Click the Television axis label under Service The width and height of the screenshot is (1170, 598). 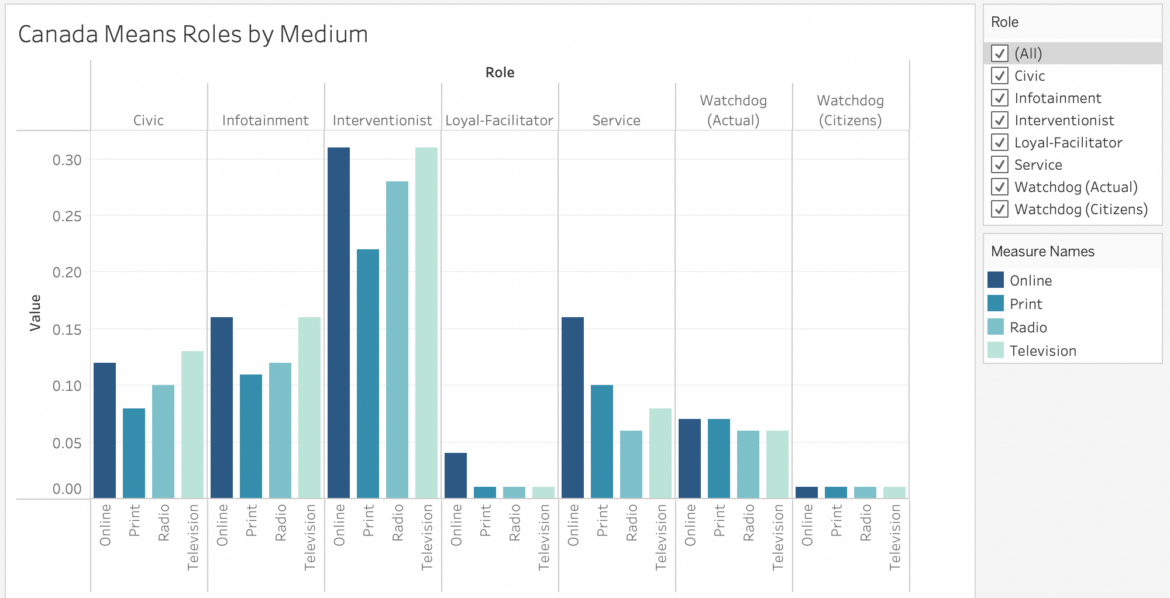661,535
